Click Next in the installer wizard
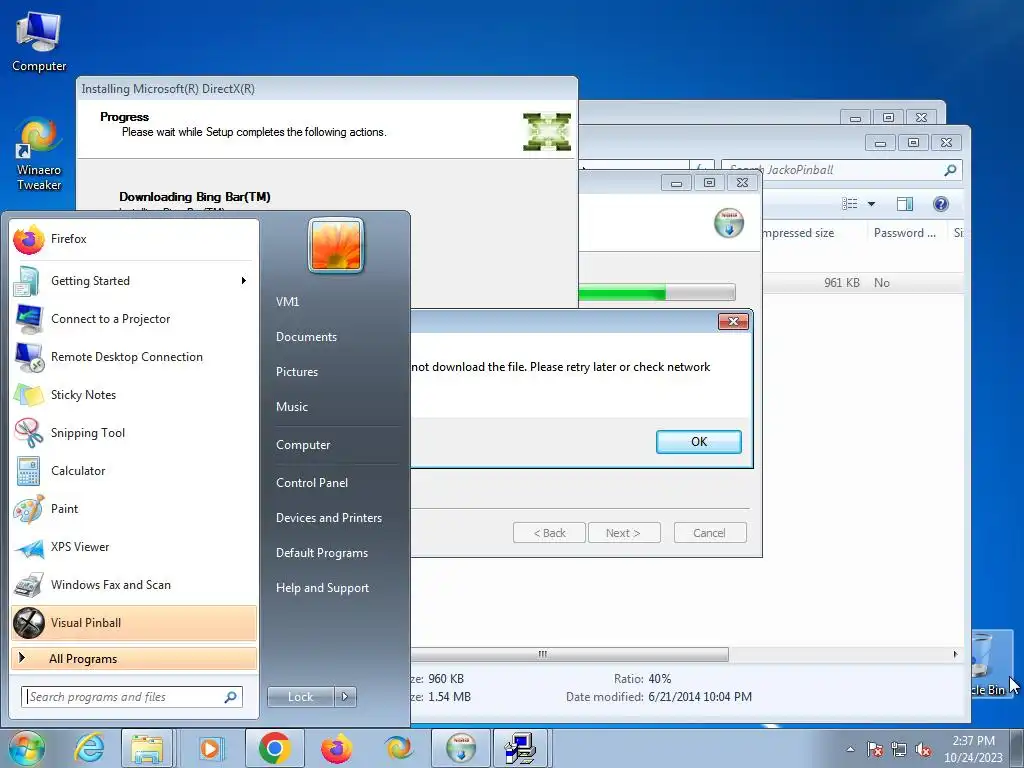1024x768 pixels. tap(624, 533)
